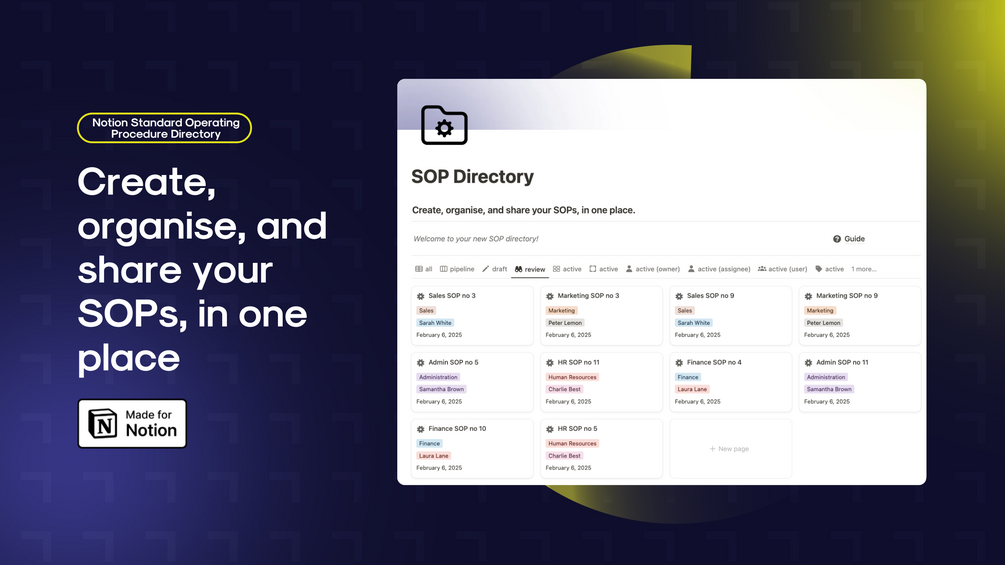This screenshot has width=1005, height=565.
Task: Click gear icon on HR SOP no 5
Action: [x=550, y=429]
